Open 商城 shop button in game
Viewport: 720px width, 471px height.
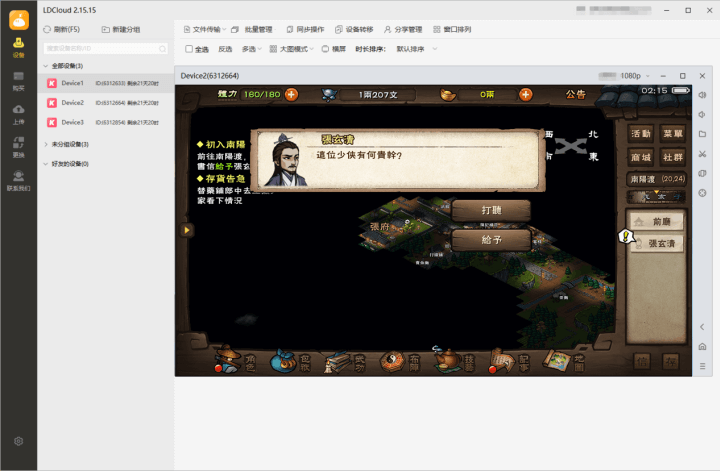641,157
